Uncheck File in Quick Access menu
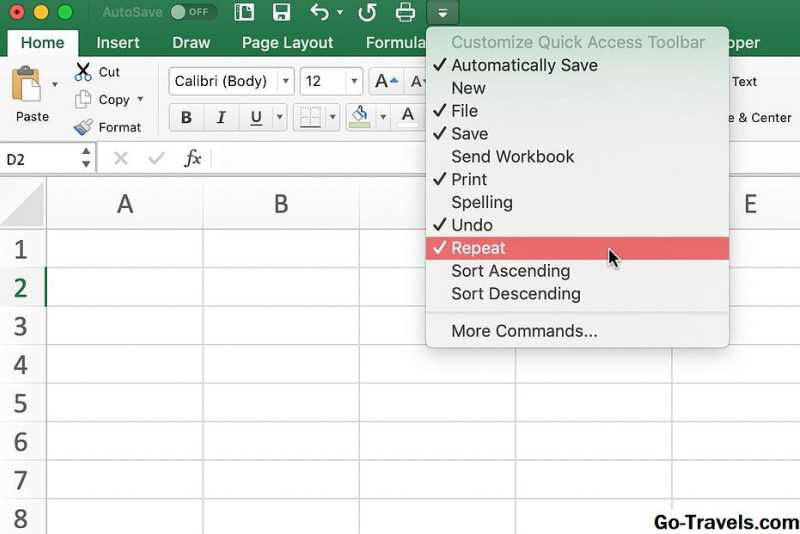The height and width of the screenshot is (534, 800). tap(577, 111)
